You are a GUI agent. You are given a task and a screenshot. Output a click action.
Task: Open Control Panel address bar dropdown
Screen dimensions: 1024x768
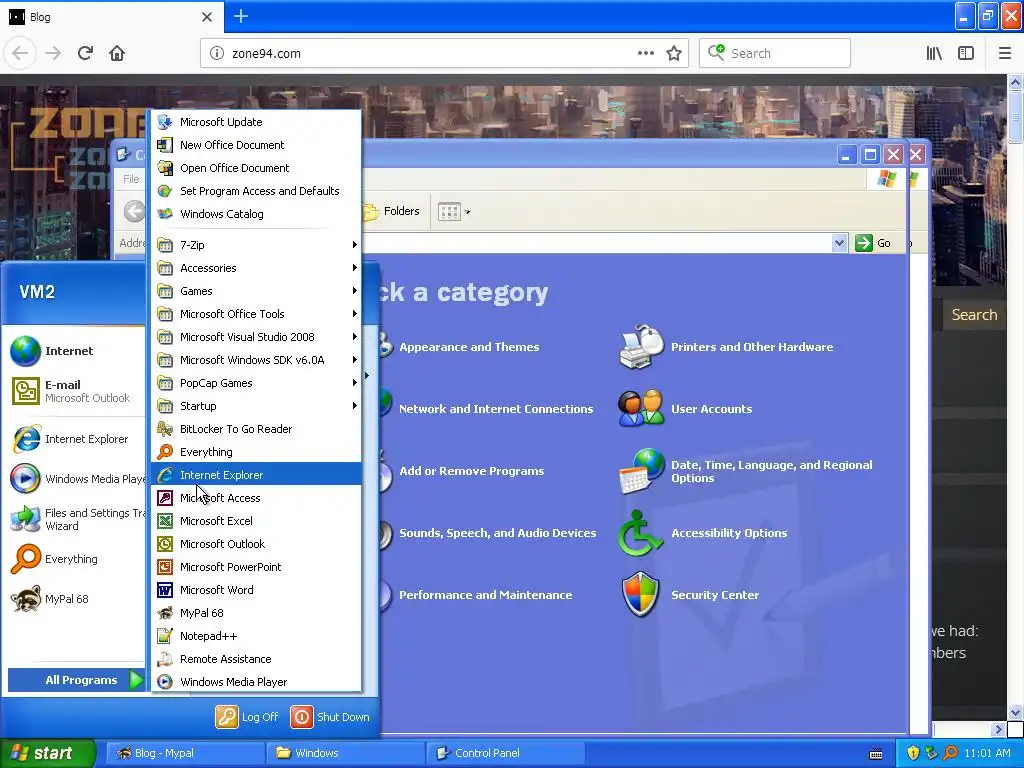click(x=839, y=243)
